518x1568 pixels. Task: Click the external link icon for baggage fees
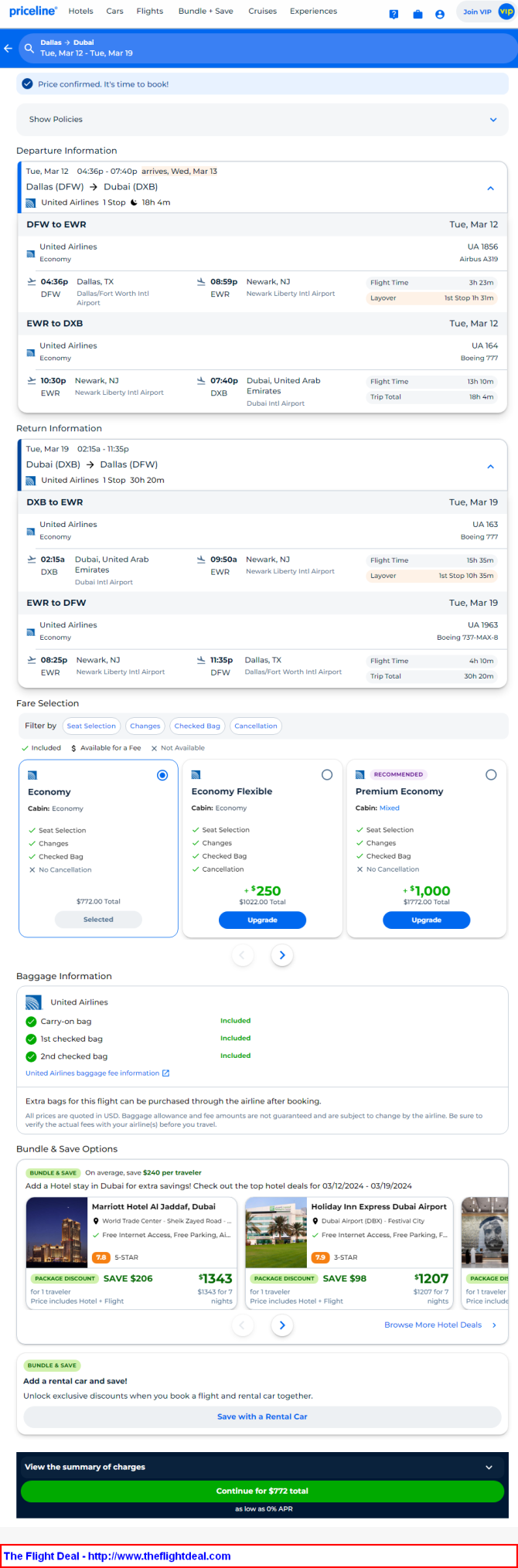[165, 1073]
